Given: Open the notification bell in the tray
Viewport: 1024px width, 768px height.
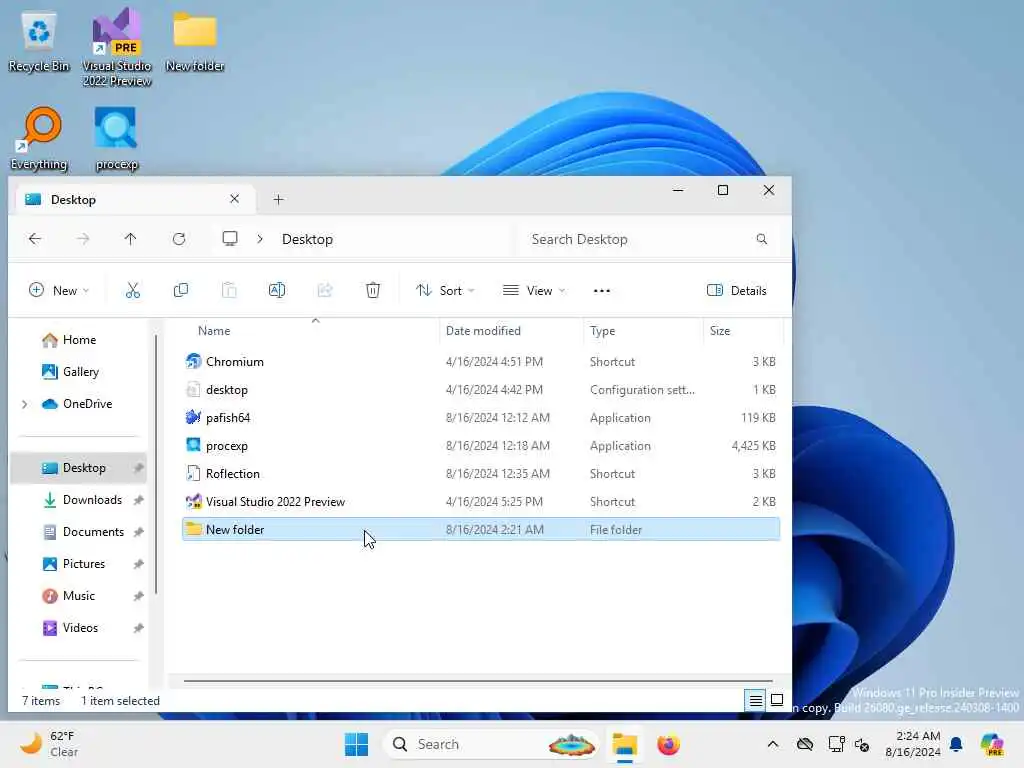Looking at the screenshot, I should coord(956,744).
